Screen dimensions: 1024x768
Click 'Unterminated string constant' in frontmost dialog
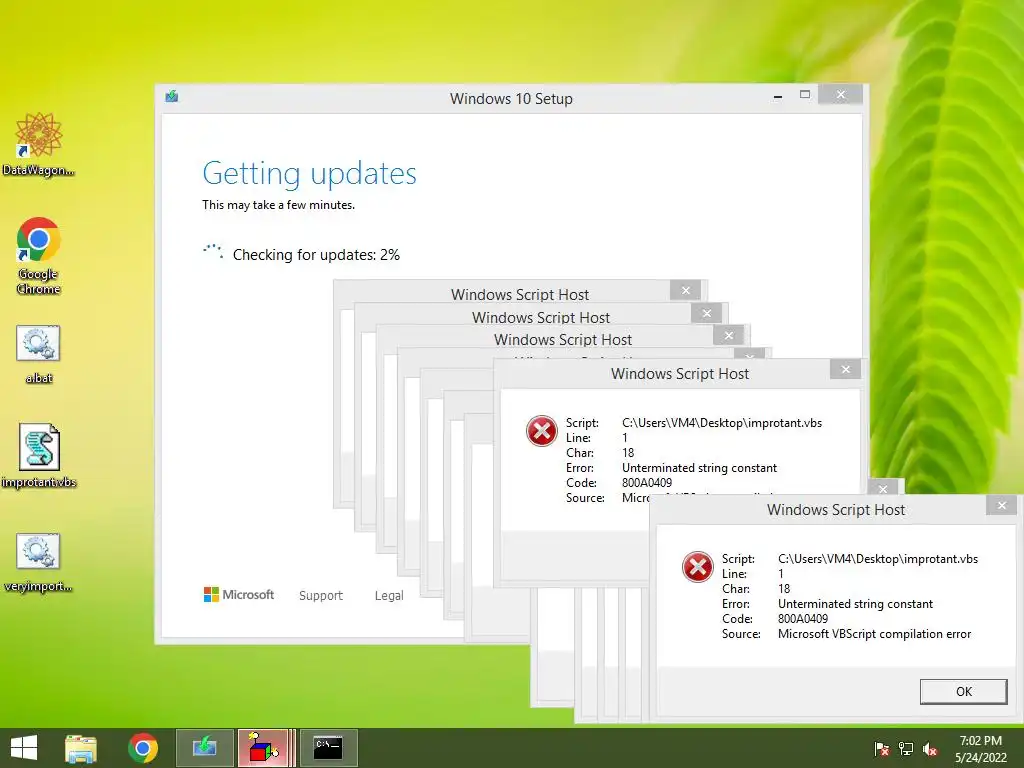(856, 604)
